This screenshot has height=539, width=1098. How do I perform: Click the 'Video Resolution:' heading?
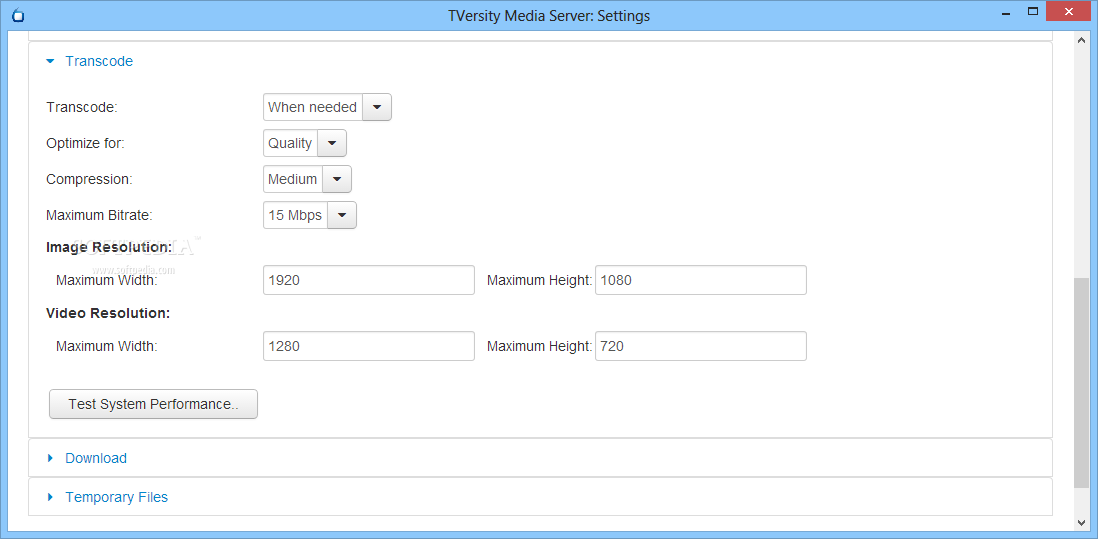(x=108, y=313)
